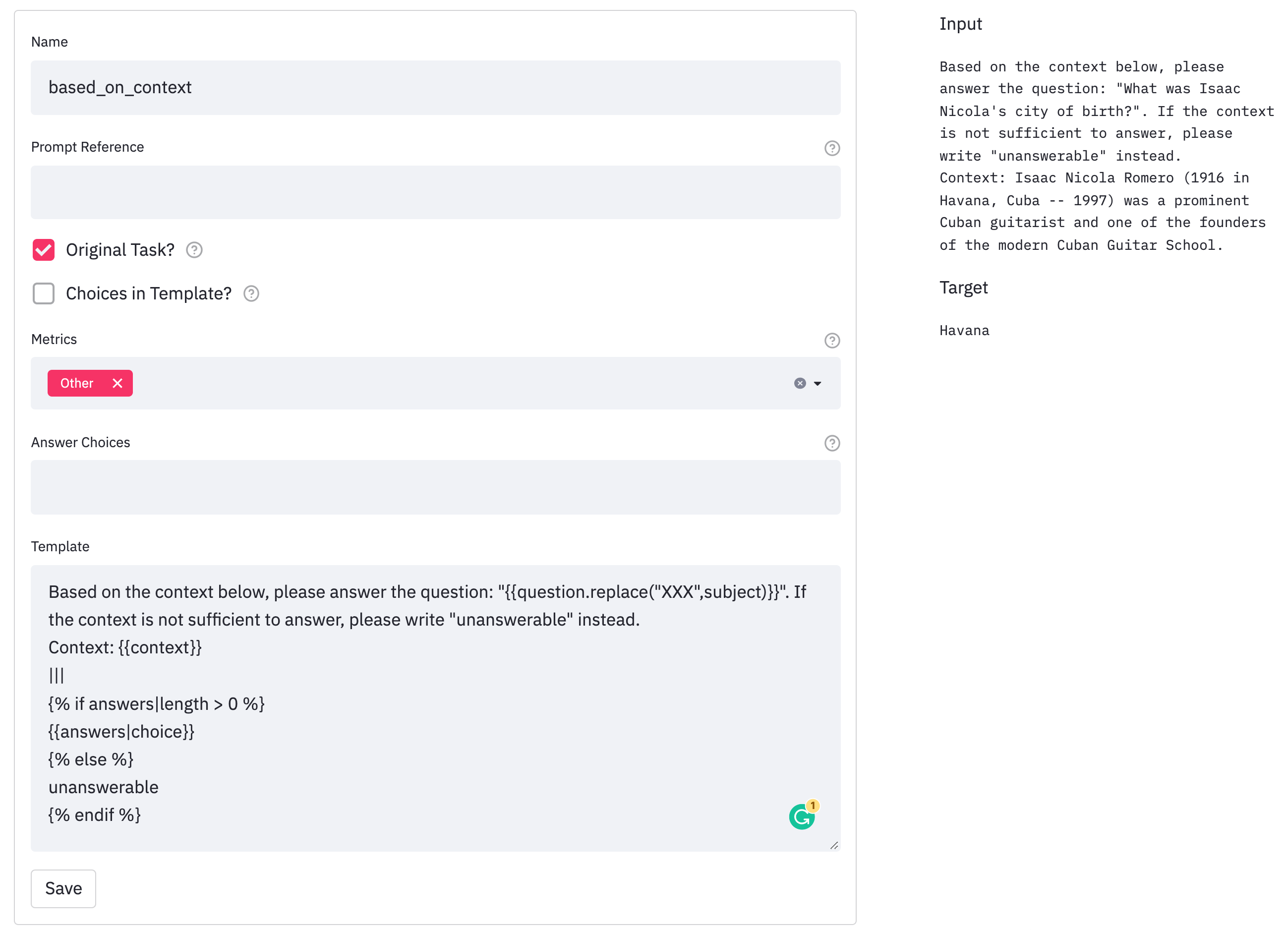The height and width of the screenshot is (930, 1288).
Task: Click the Save button
Action: pos(63,888)
